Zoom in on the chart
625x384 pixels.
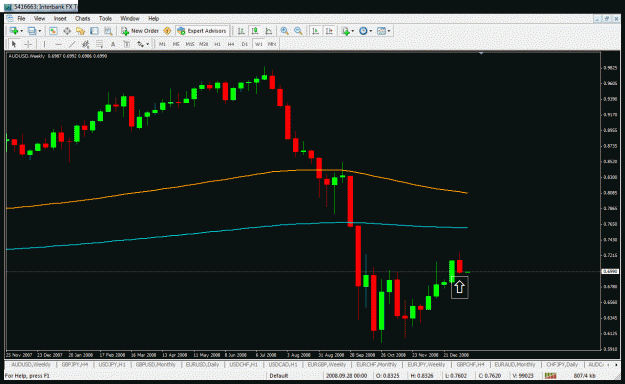click(x=285, y=31)
